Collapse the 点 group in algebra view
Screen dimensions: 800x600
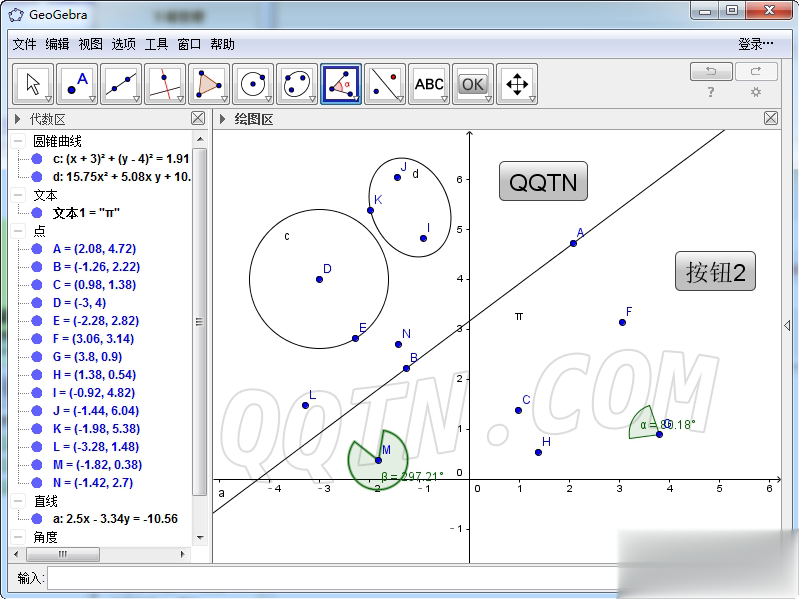coord(19,231)
